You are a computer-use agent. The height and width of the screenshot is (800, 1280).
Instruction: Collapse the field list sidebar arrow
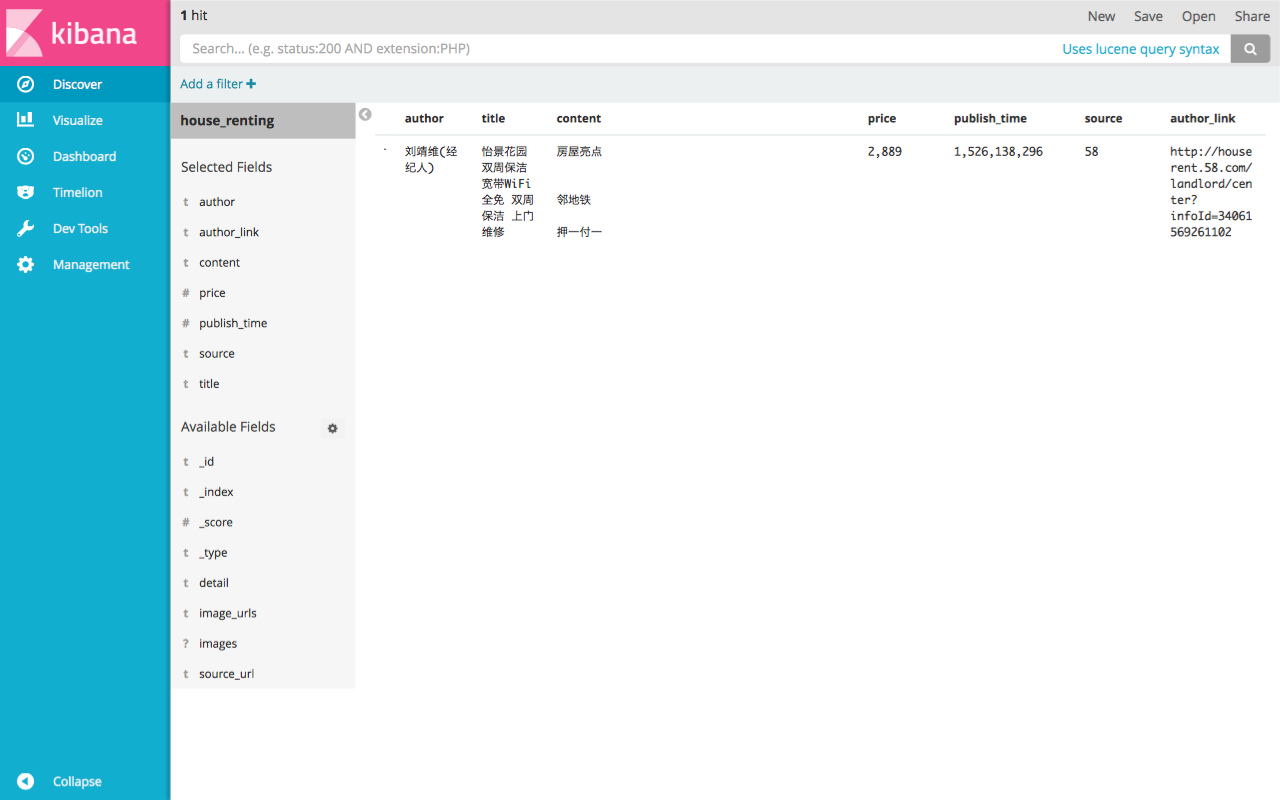tap(365, 115)
